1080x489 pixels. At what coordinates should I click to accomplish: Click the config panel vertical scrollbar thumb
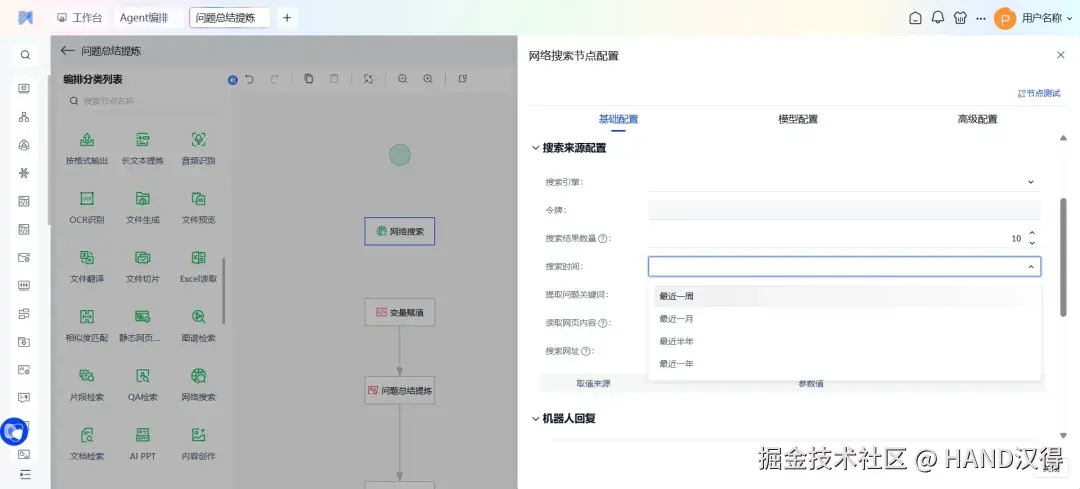pos(1063,257)
